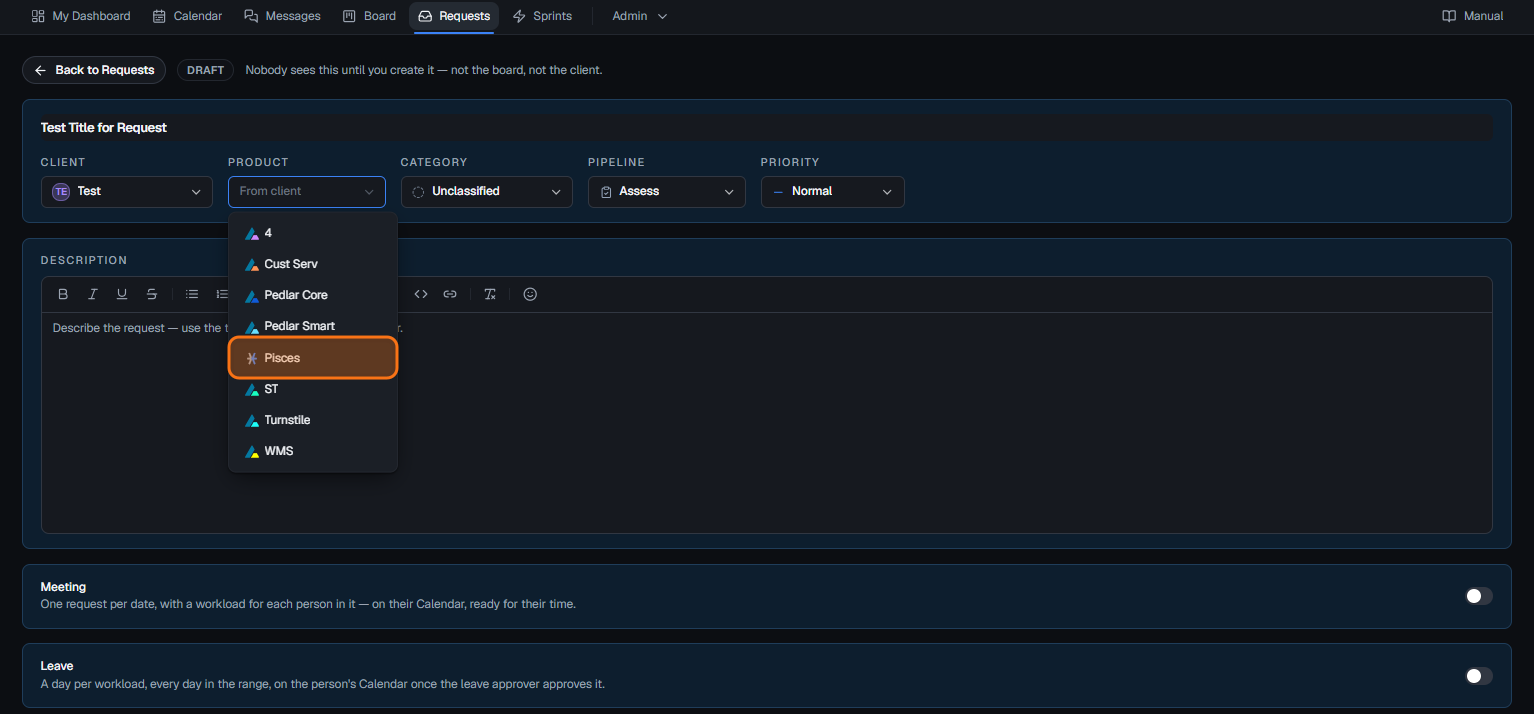Click the dash icon beside Normal priority
Screen dimensions: 1534x714
(x=778, y=191)
